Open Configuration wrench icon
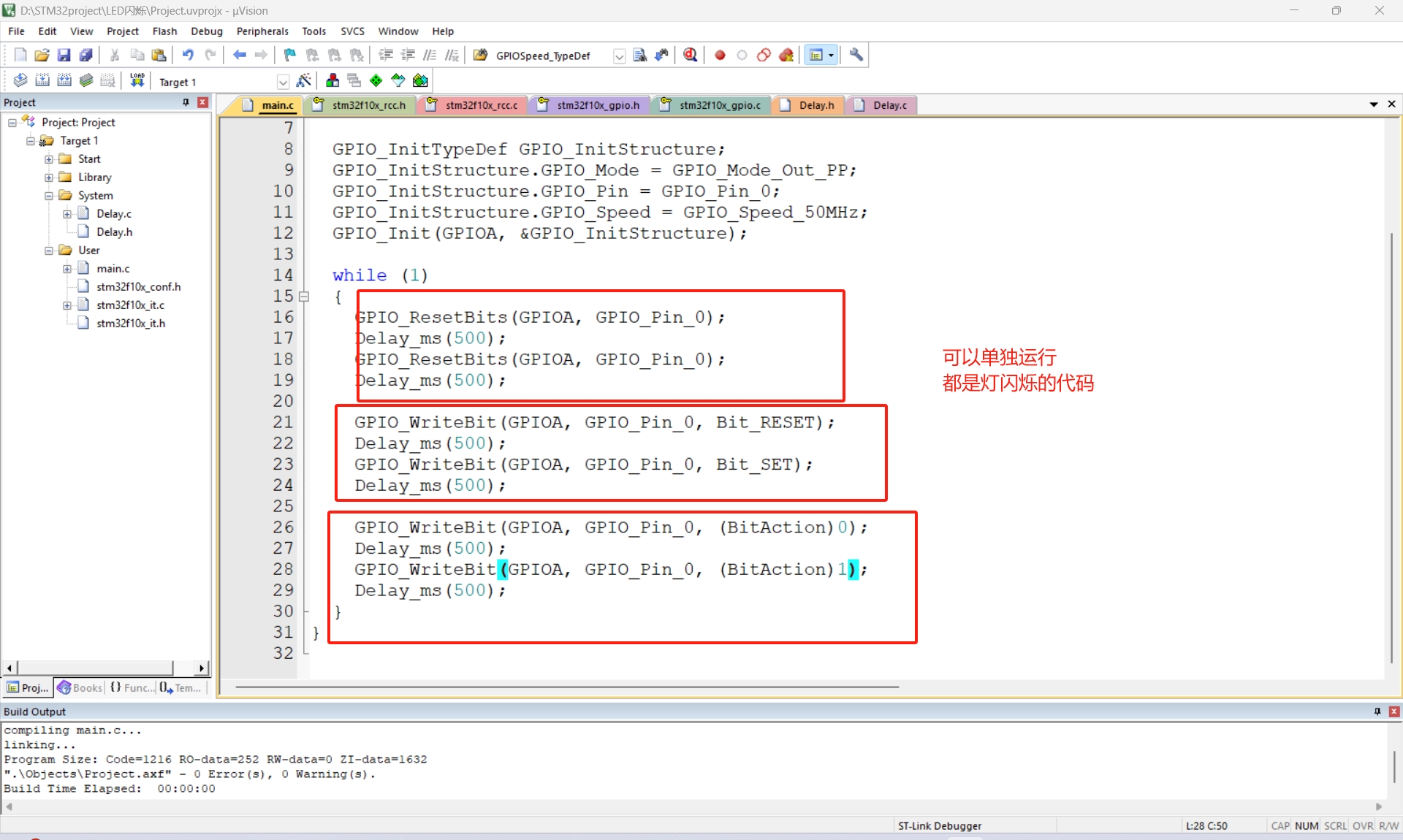Image resolution: width=1403 pixels, height=840 pixels. pyautogui.click(x=856, y=55)
